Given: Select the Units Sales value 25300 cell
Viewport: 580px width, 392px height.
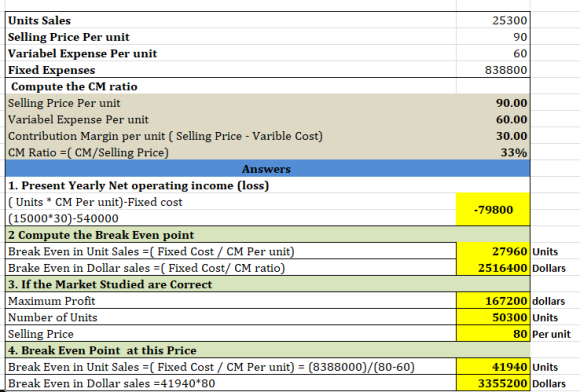Looking at the screenshot, I should tap(493, 20).
